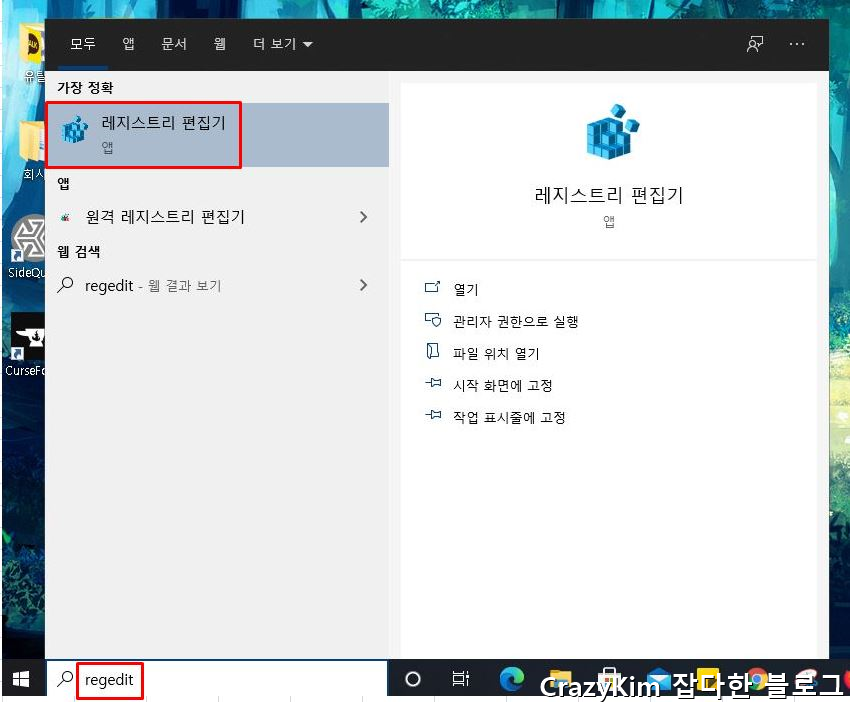Click the pin icon beside 작업 표시줄에 고정
Screen dimensions: 850x702
[x=433, y=415]
